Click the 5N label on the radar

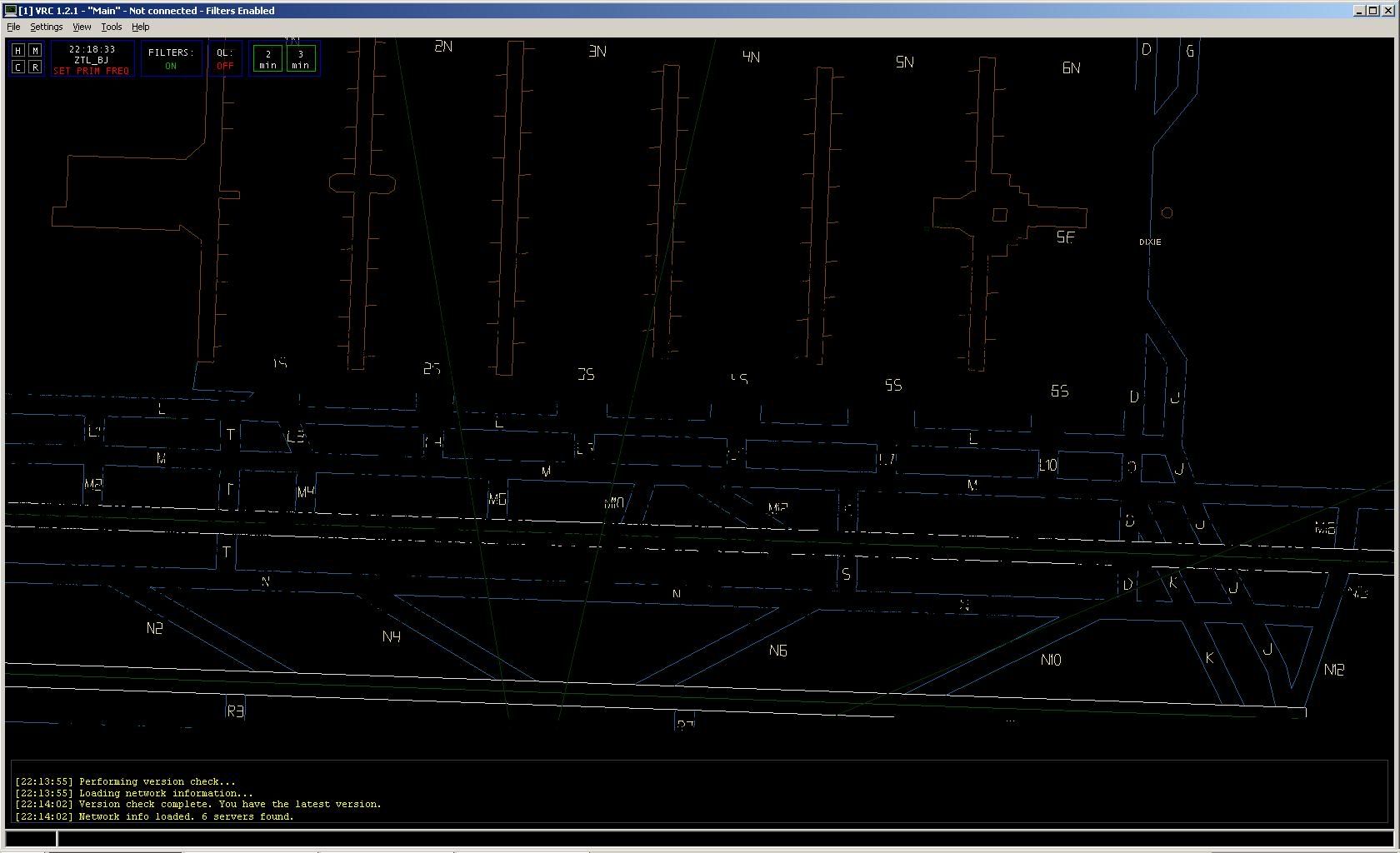tap(905, 62)
